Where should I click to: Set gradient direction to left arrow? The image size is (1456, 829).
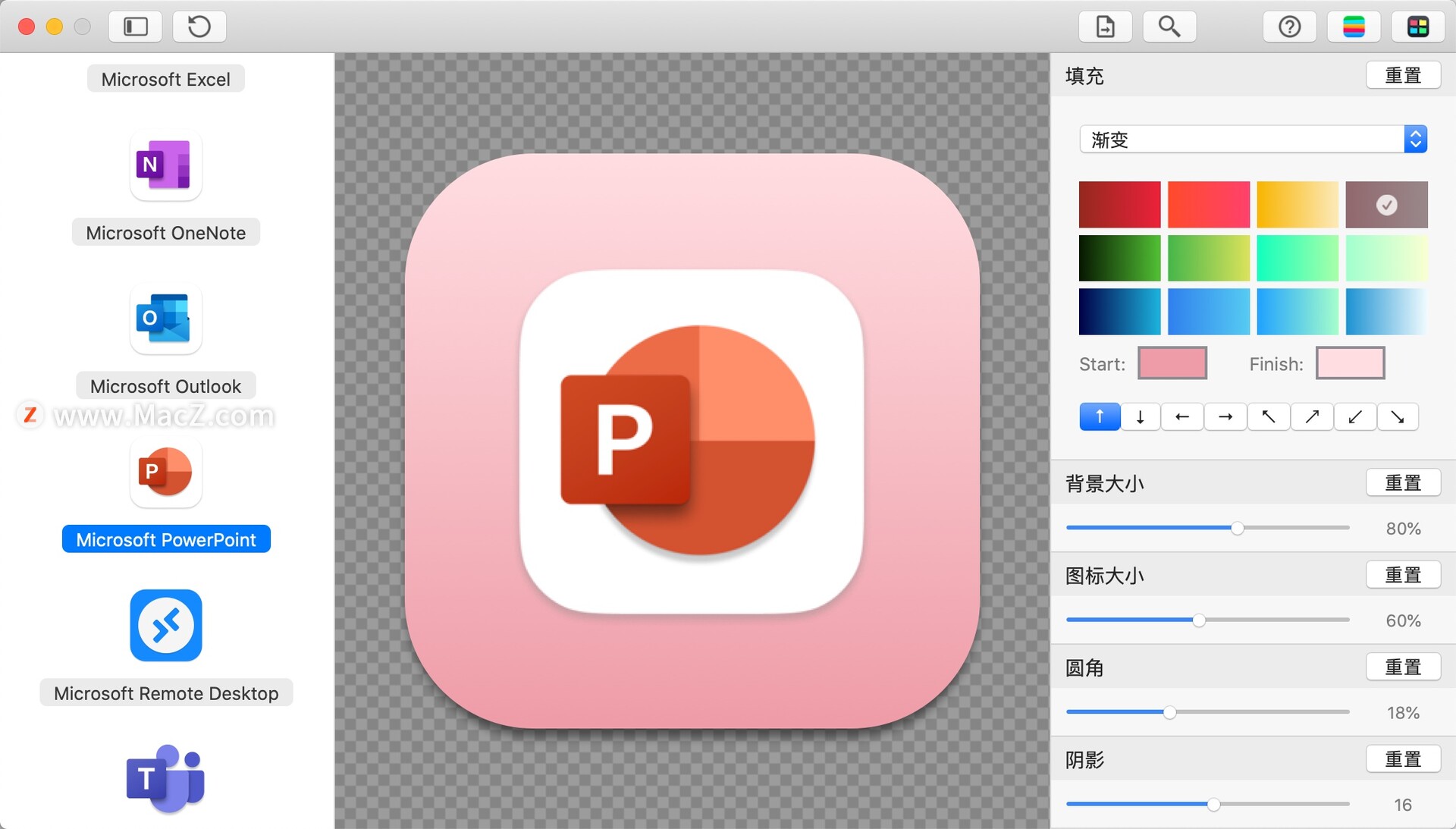tap(1182, 416)
